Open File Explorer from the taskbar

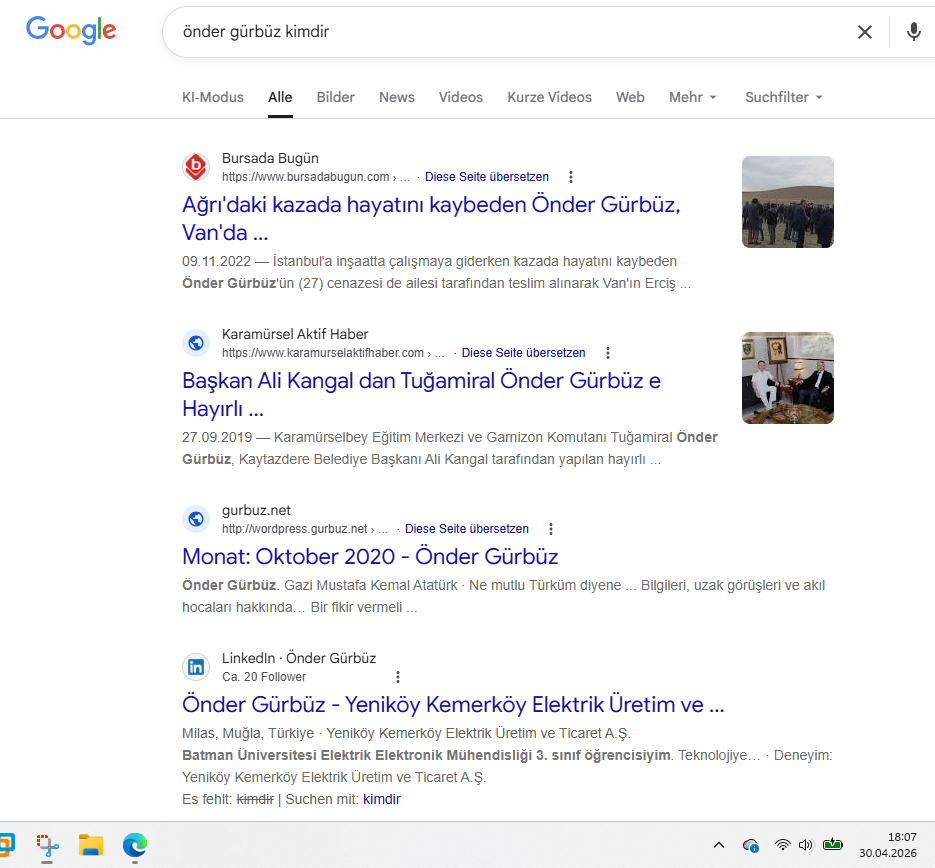coord(91,845)
